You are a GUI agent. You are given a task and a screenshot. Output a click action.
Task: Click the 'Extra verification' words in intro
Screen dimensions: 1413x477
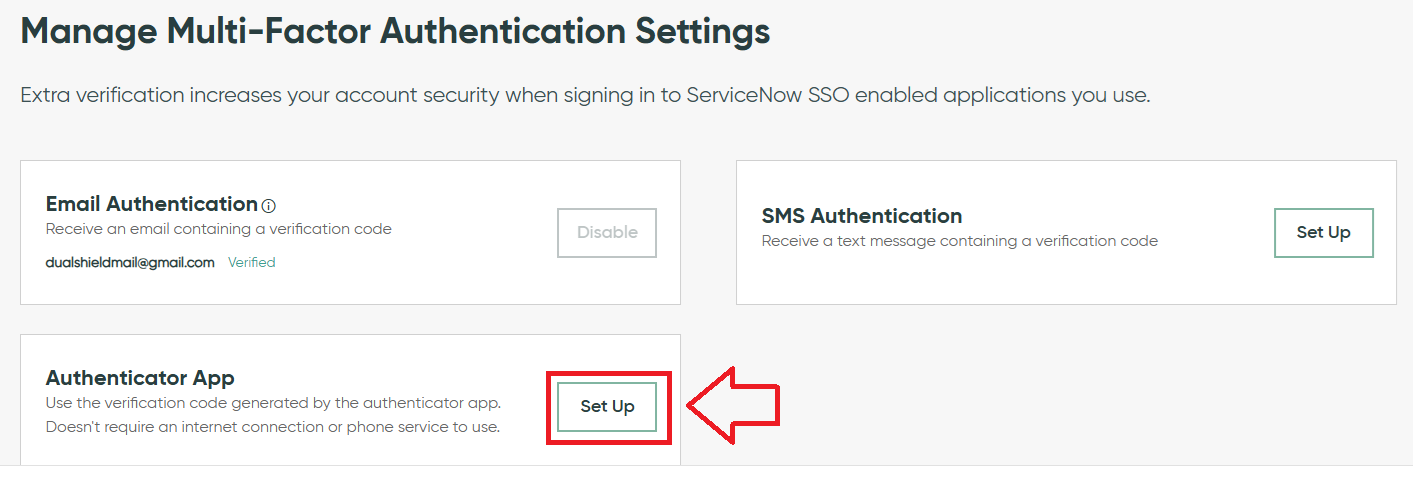[x=101, y=96]
